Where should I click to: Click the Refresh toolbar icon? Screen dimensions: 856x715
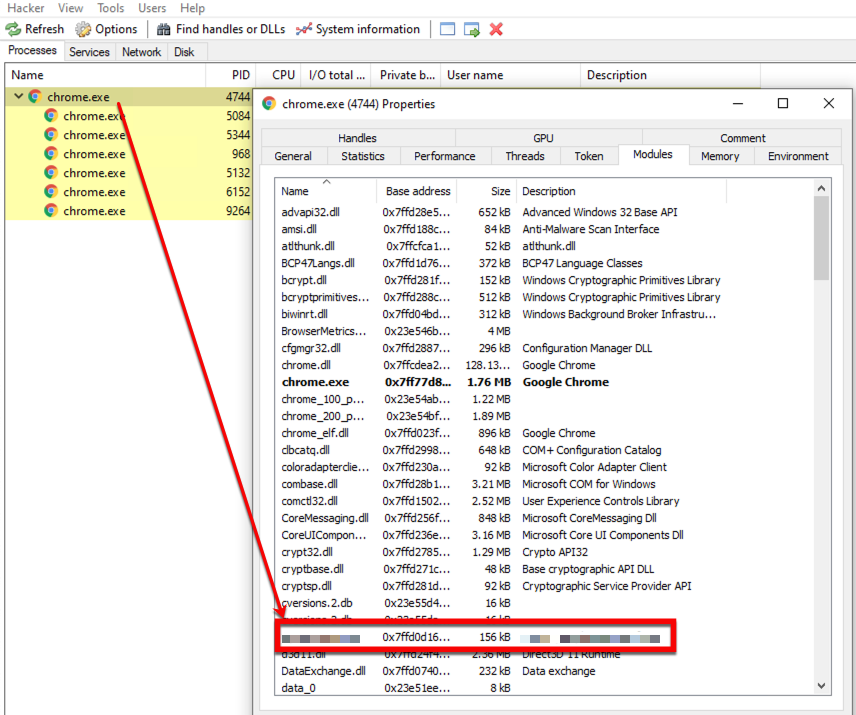coord(14,29)
